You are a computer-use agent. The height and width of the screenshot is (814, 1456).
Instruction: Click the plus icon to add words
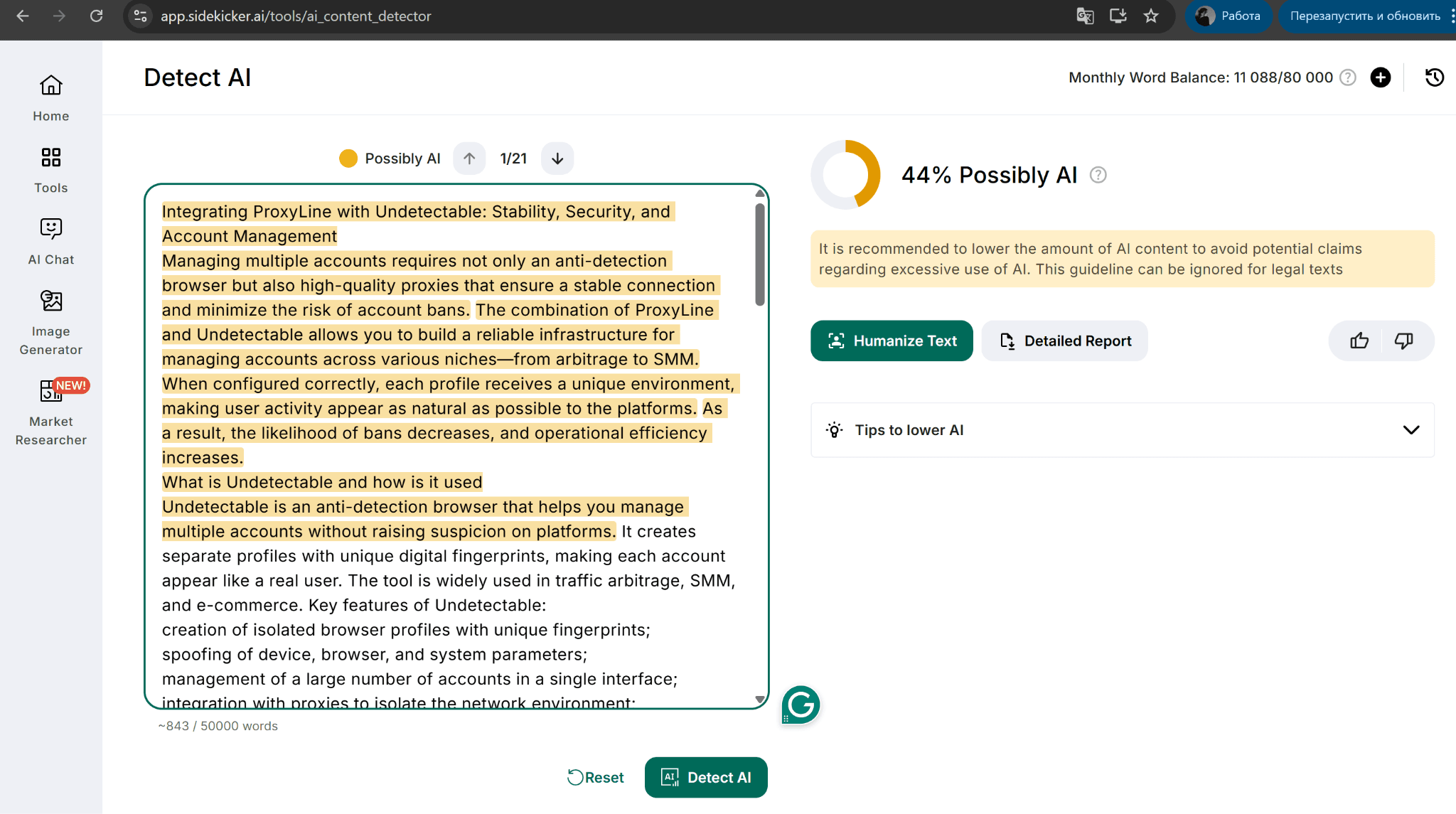tap(1380, 77)
